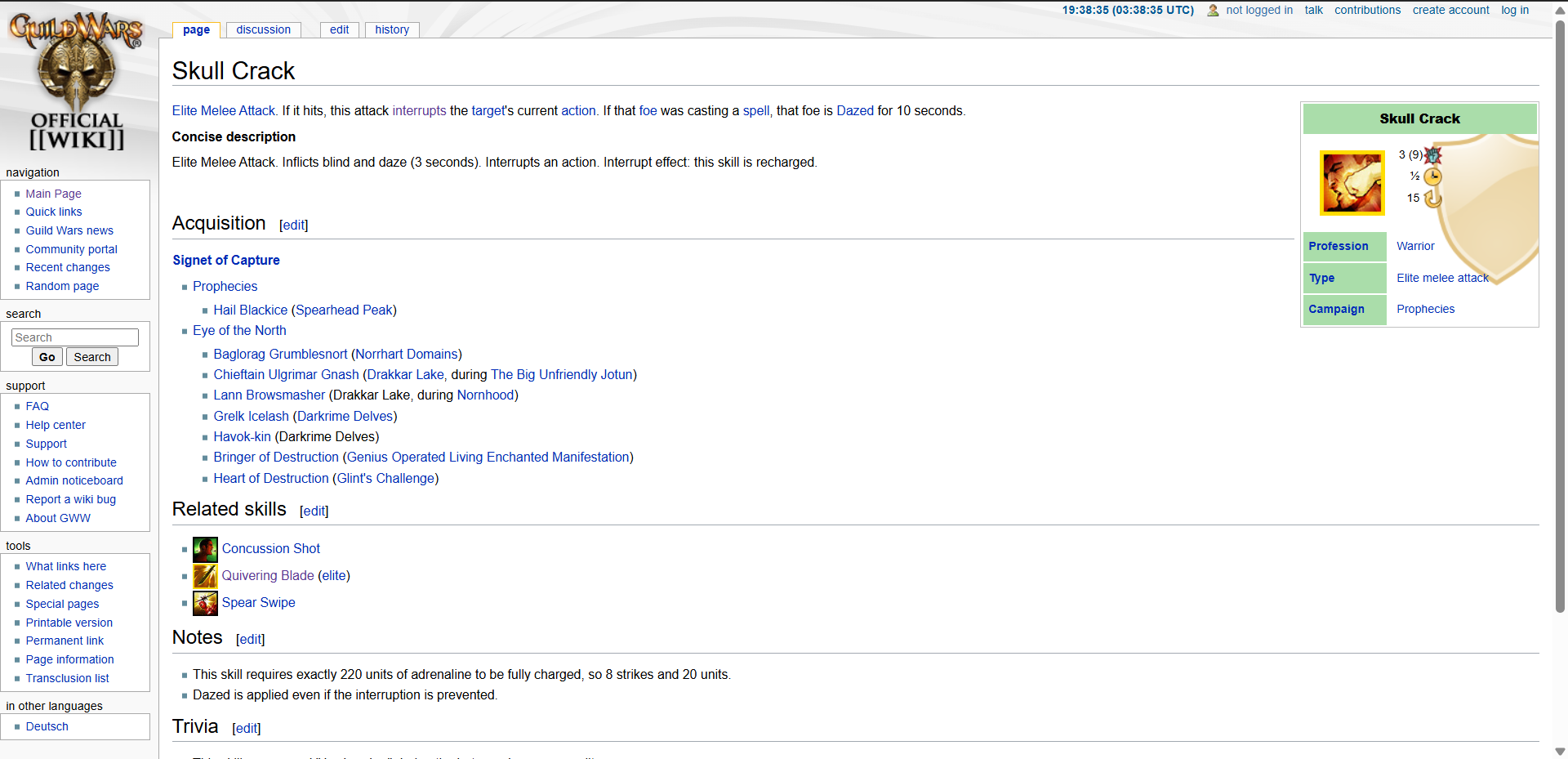Open What links here
Viewport: 1568px width, 759px height.
point(65,566)
